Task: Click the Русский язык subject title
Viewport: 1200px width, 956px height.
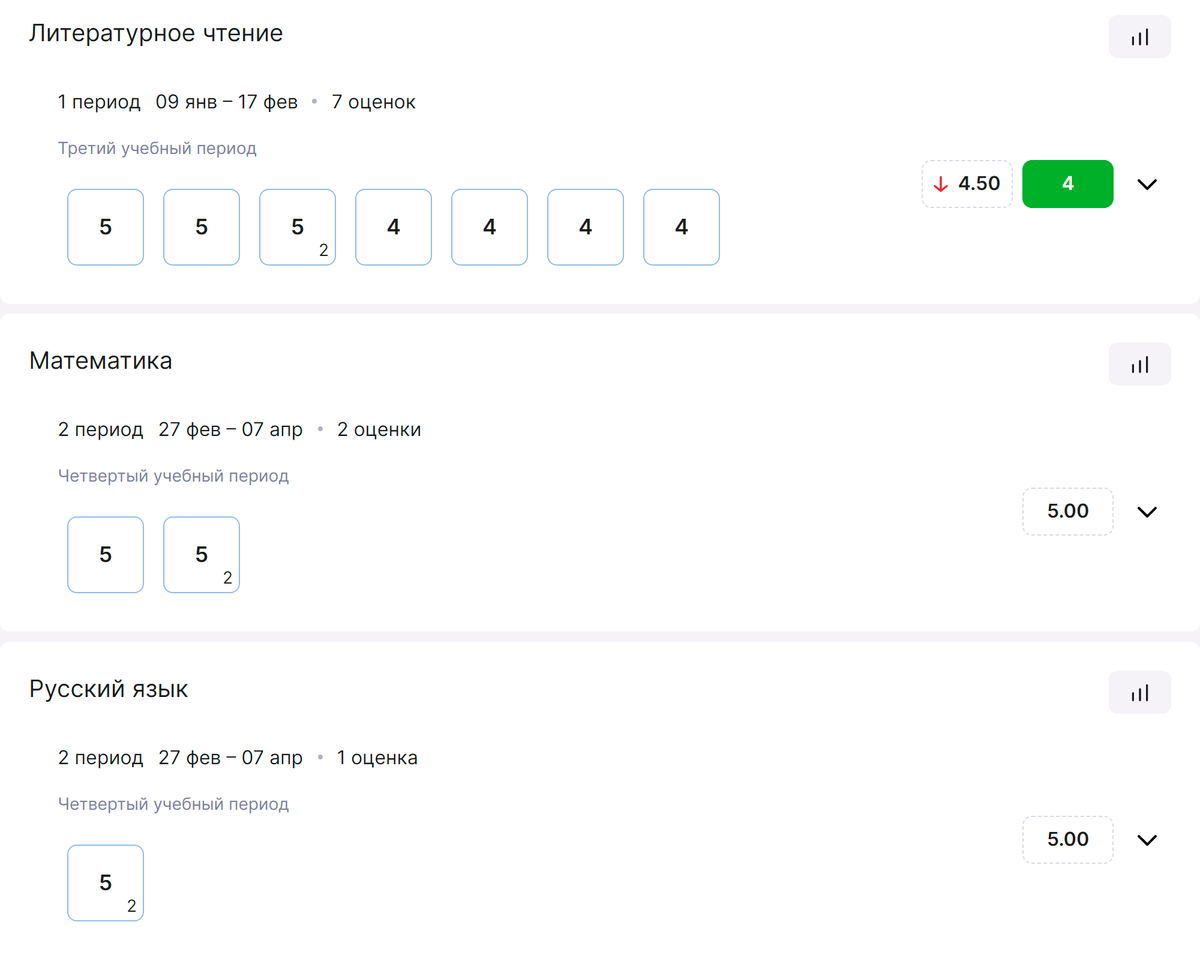Action: click(x=109, y=689)
